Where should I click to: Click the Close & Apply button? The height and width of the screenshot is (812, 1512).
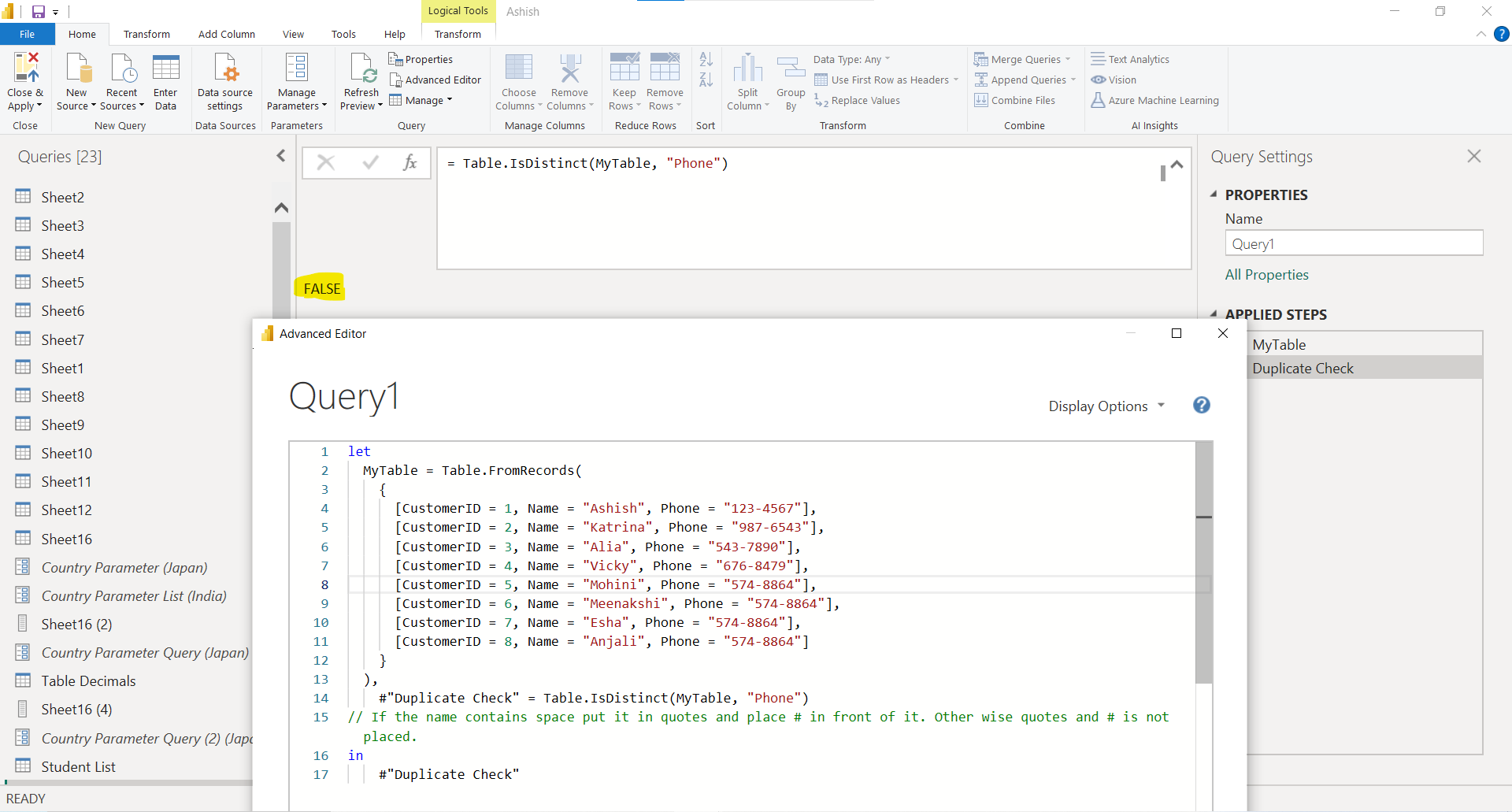click(x=25, y=80)
